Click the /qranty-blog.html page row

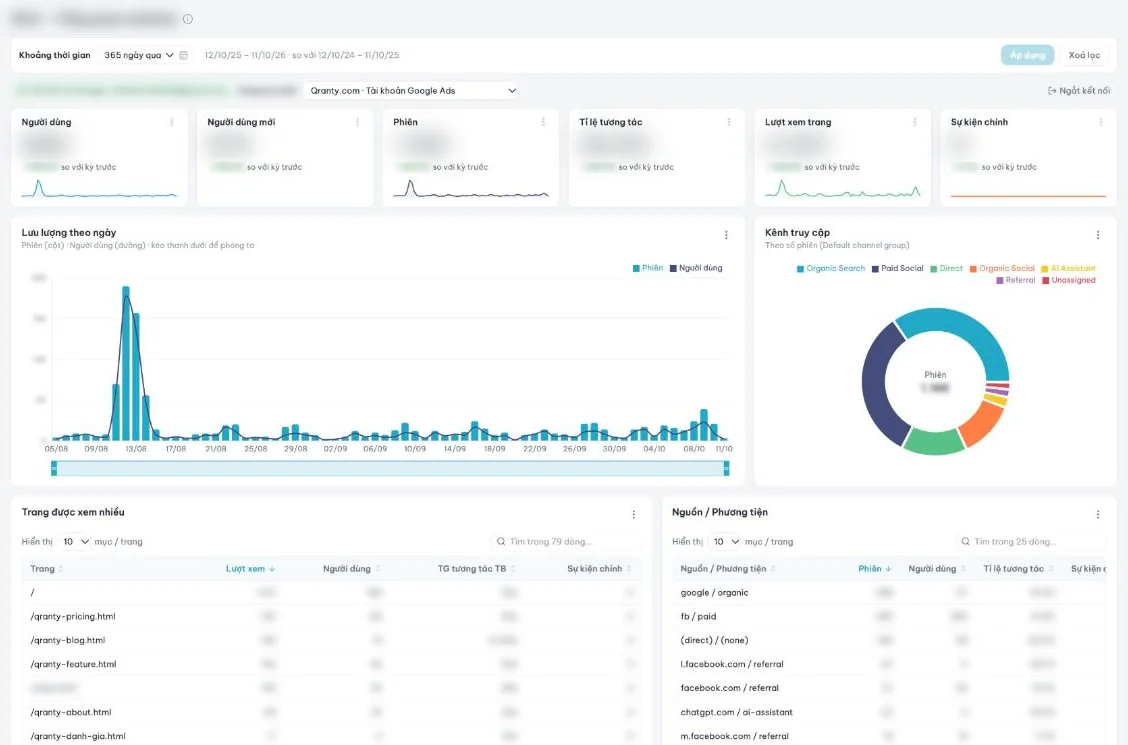tap(331, 640)
